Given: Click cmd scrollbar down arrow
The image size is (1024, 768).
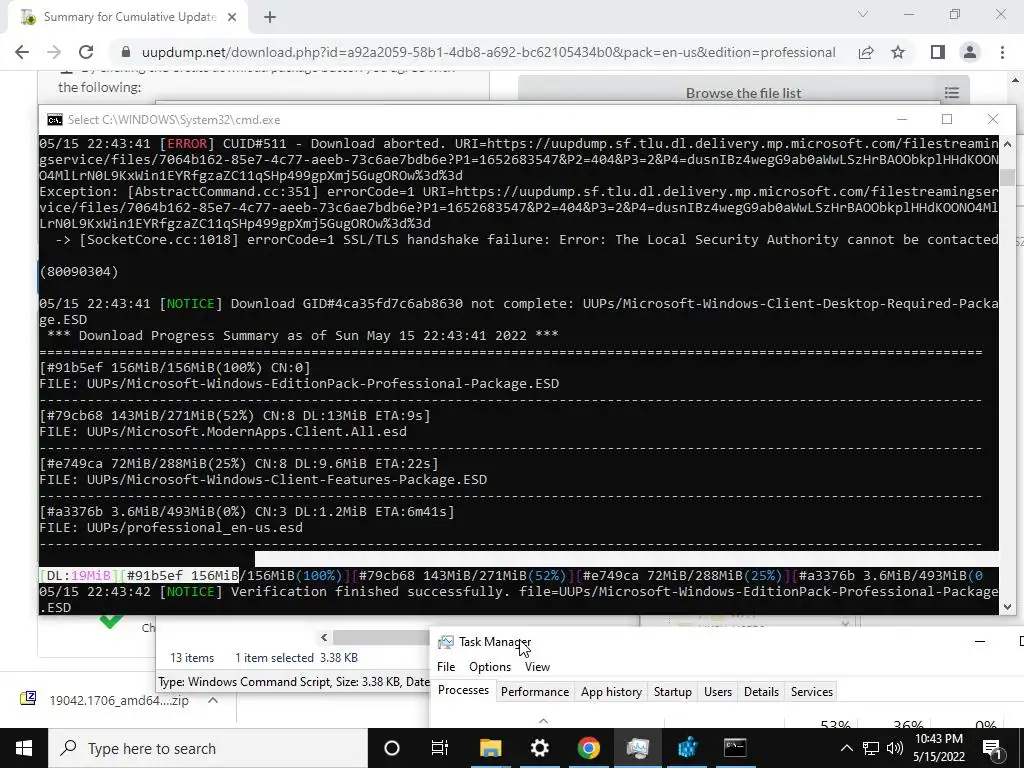Looking at the screenshot, I should coord(1007,607).
